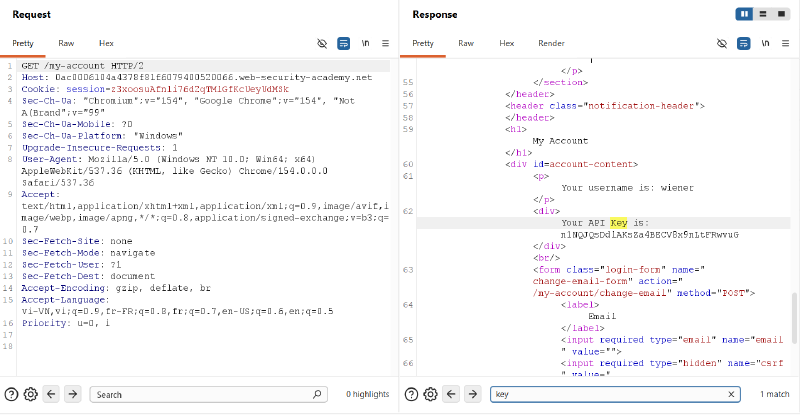Switch to the Request Raw tab
The width and height of the screenshot is (800, 415).
click(x=66, y=43)
